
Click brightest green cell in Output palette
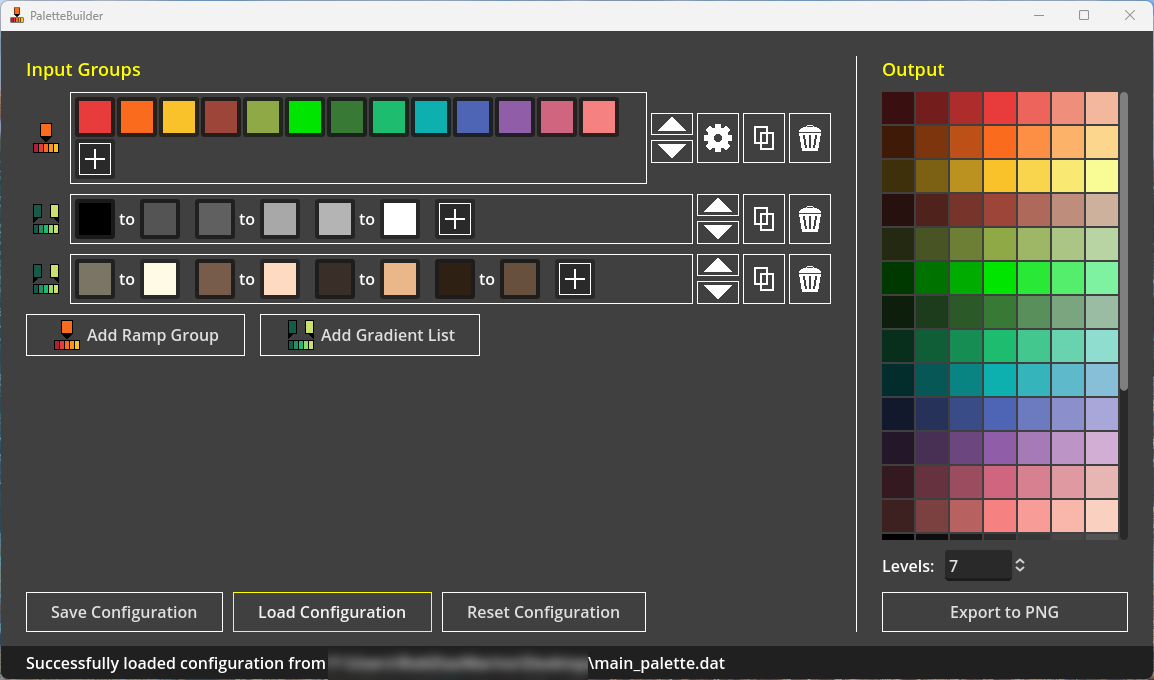click(x=1000, y=278)
